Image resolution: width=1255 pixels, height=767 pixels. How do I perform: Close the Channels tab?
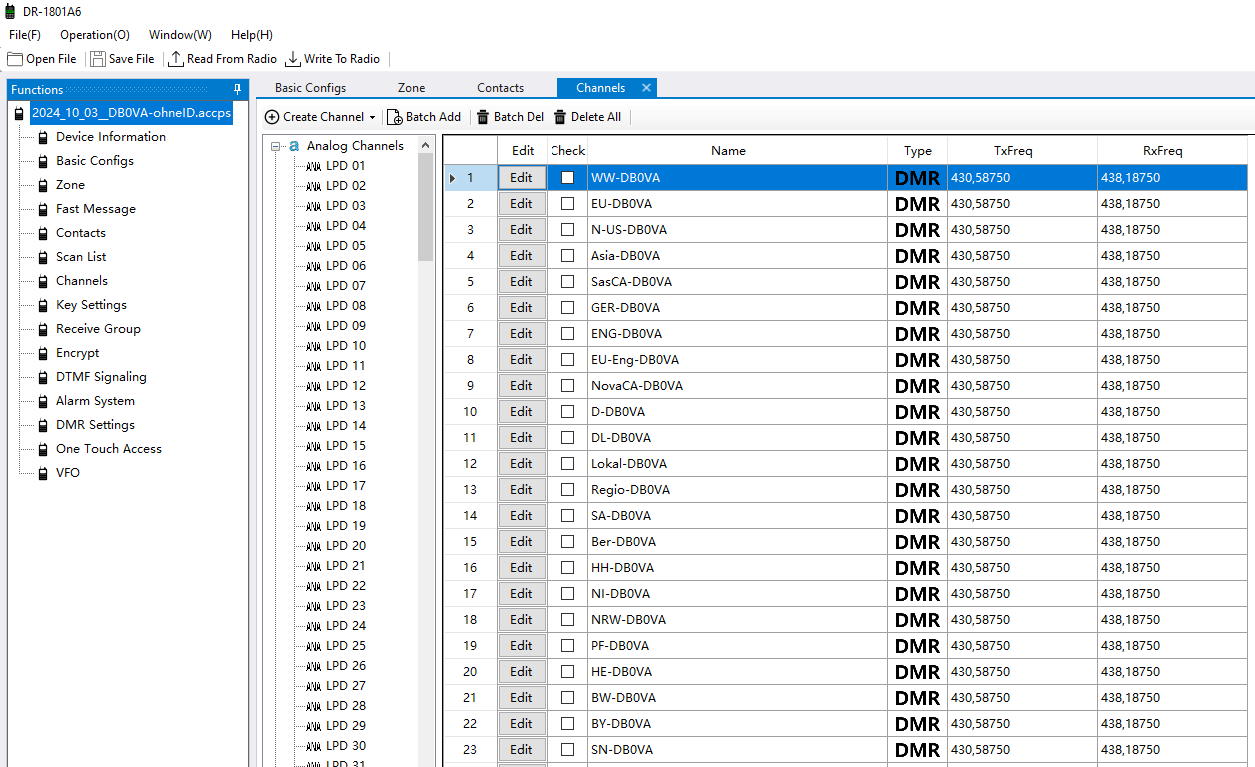646,88
